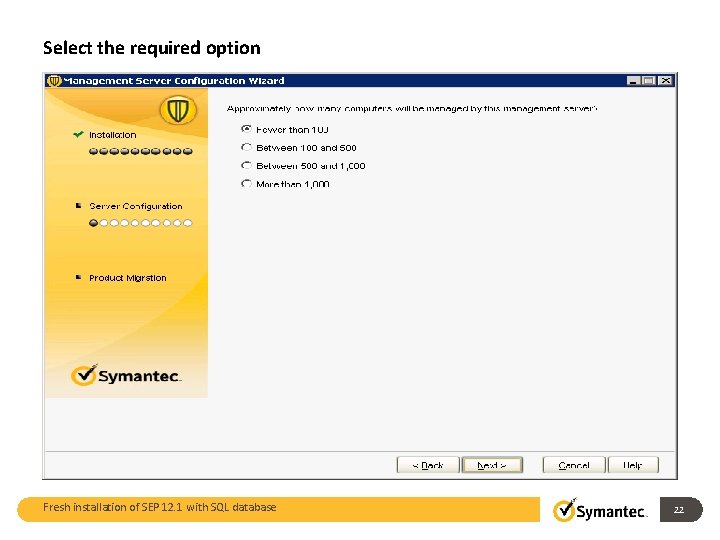Click the Next button
The width and height of the screenshot is (720, 540).
(492, 465)
